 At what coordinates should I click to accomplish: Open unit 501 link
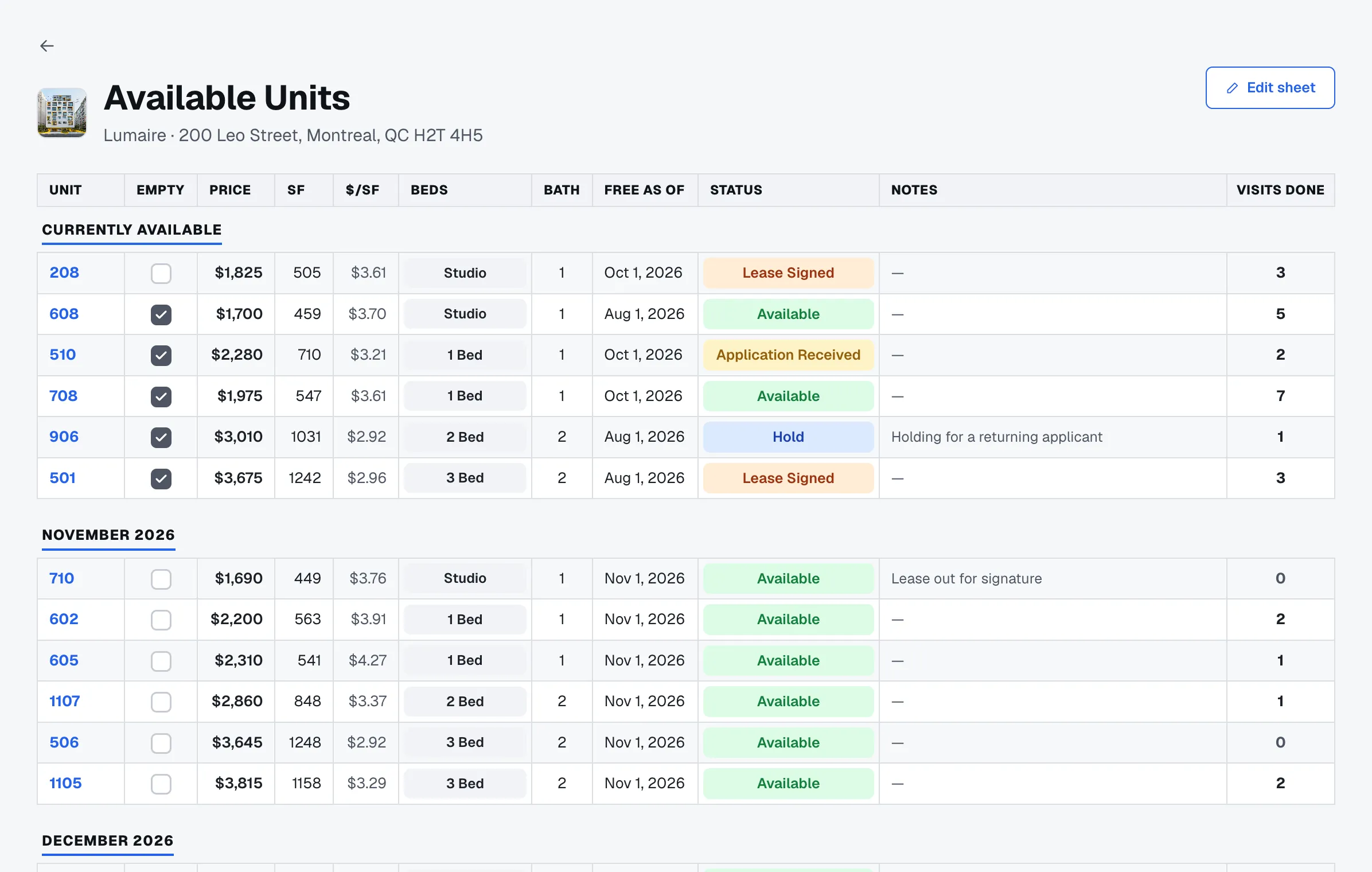tap(63, 478)
